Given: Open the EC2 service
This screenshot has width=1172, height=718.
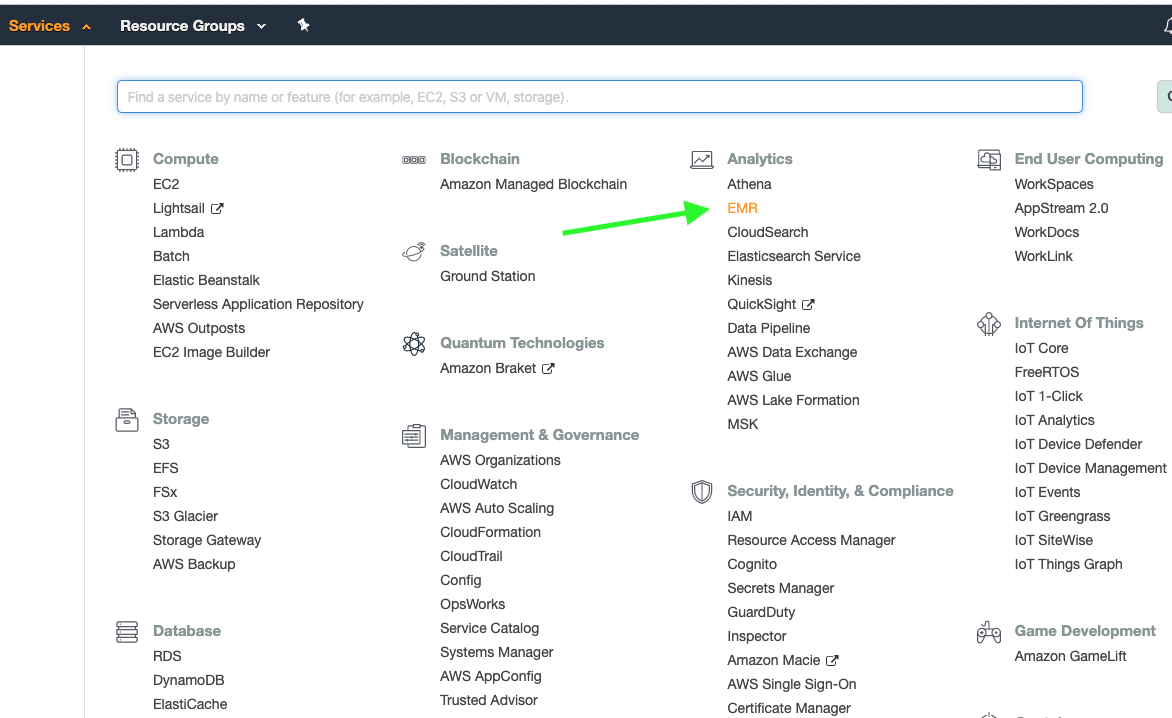Looking at the screenshot, I should pos(166,184).
